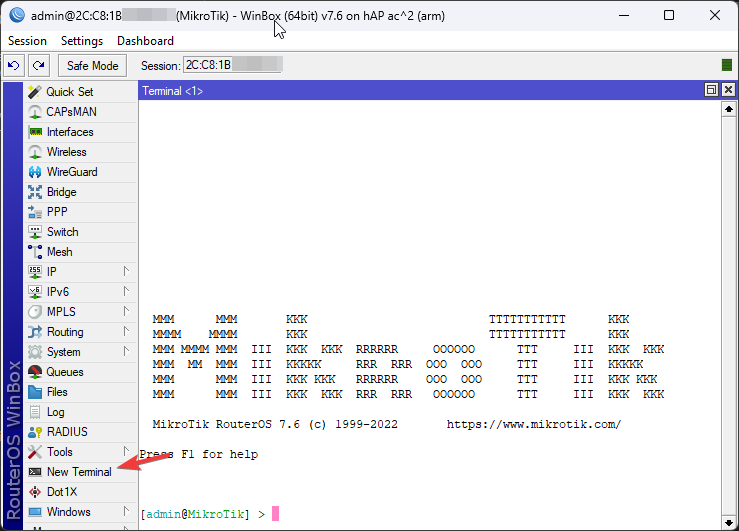Screen dimensions: 739x531
Task: Open CAPsMAN label in sidebar
Action: tap(72, 112)
